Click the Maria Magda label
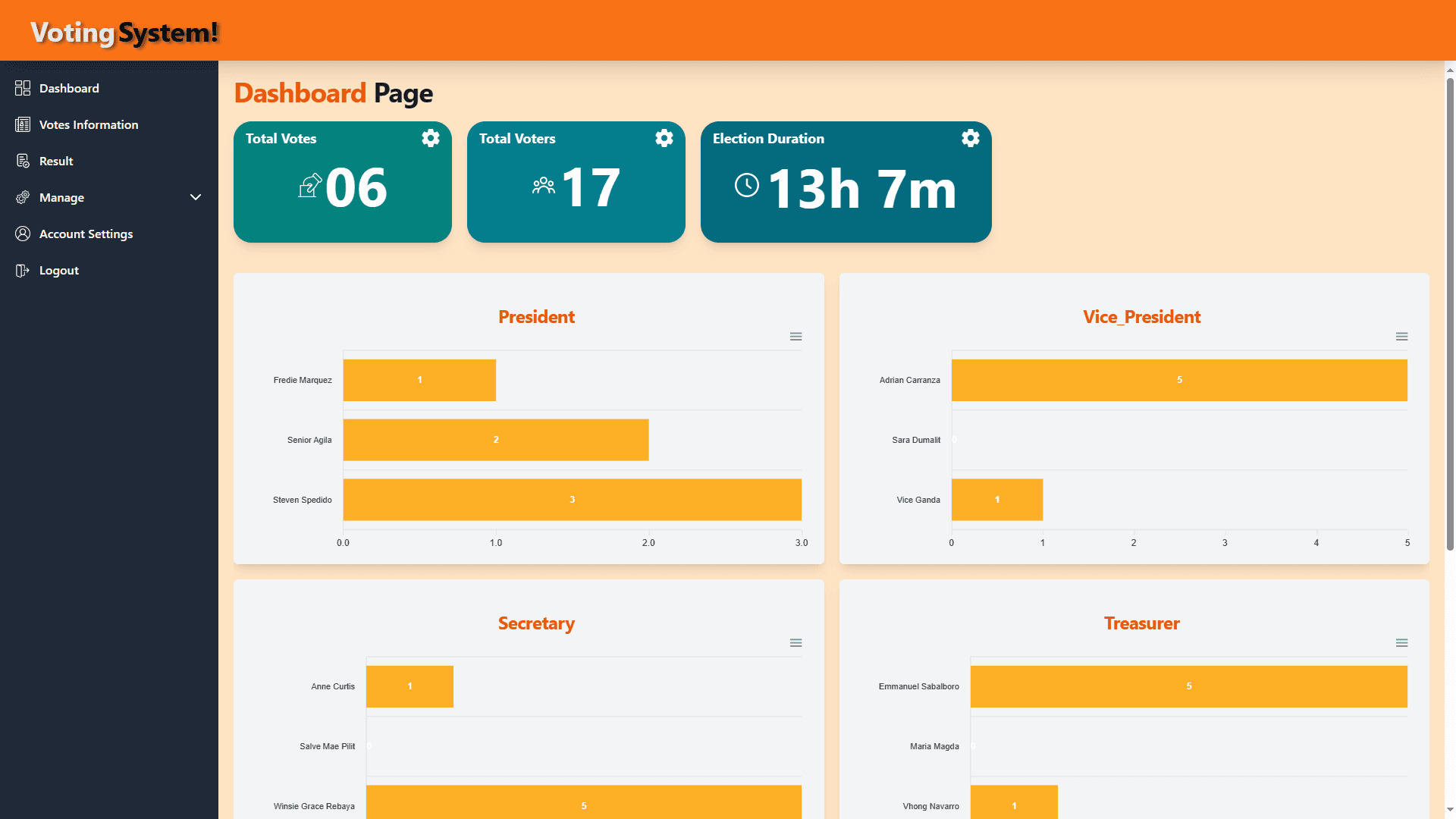1456x819 pixels. (934, 746)
